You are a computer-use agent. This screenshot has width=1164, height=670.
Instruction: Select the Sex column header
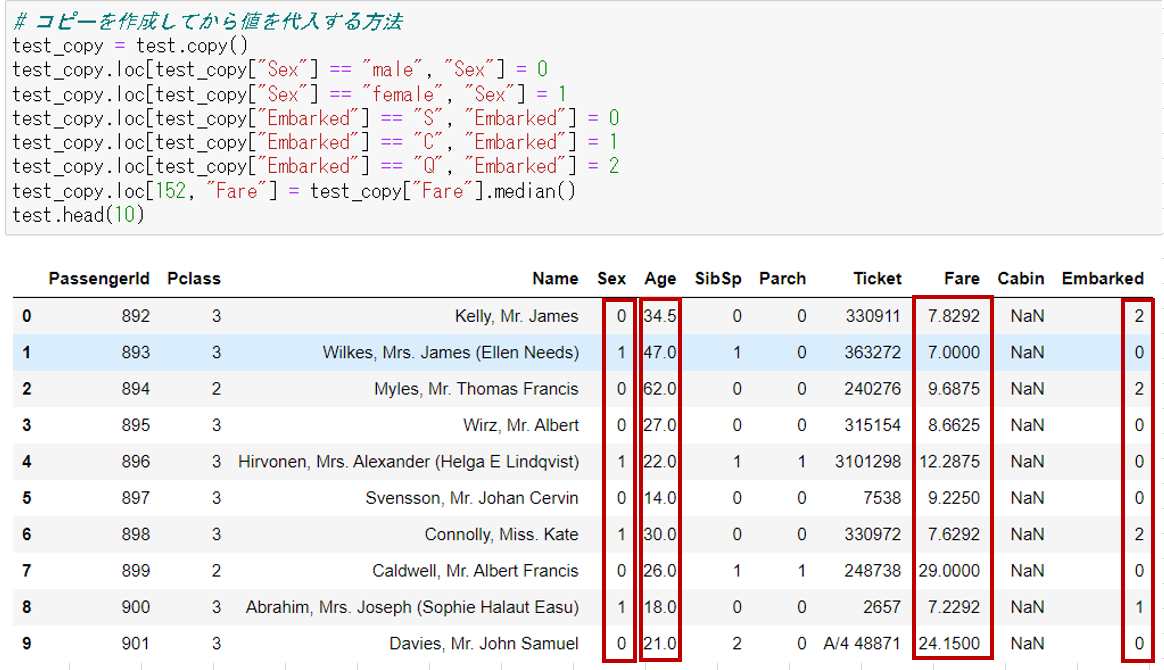pyautogui.click(x=611, y=278)
